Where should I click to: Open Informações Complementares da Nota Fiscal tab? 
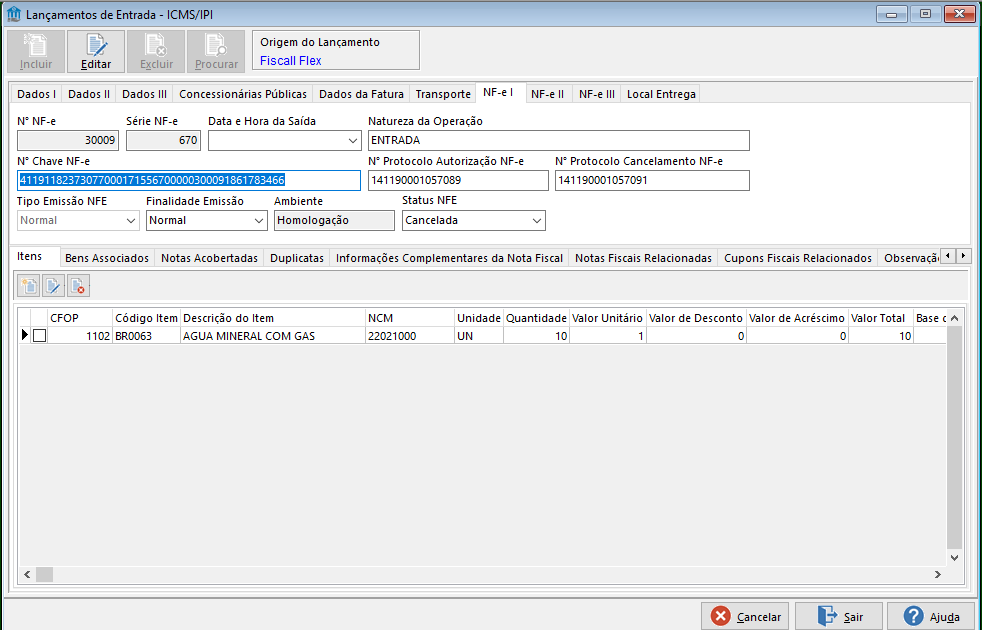[449, 258]
